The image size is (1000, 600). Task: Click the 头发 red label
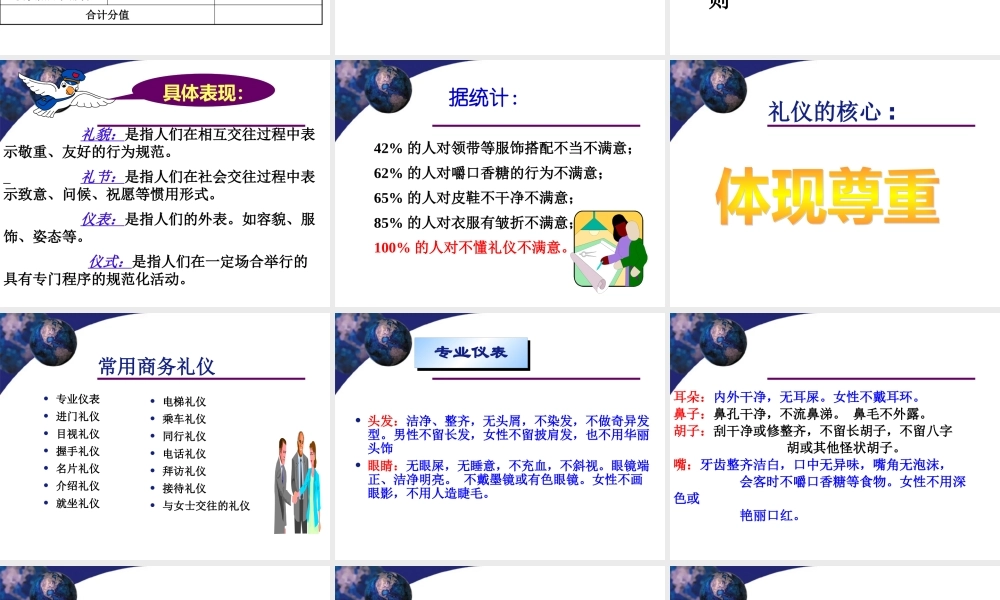point(383,421)
